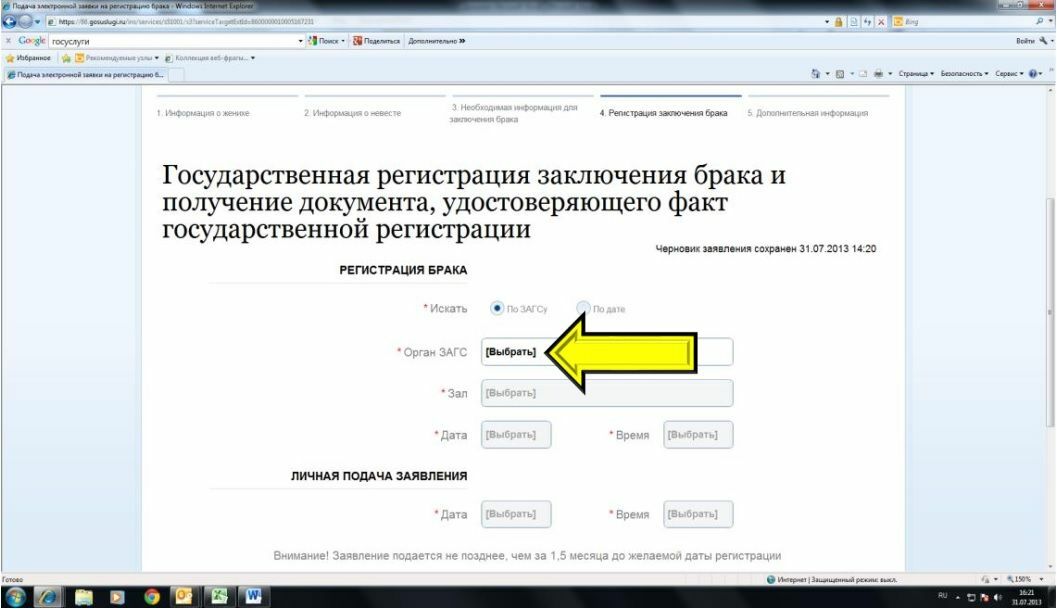This screenshot has height=609, width=1057.
Task: Open Excel from the taskbar
Action: 218,597
